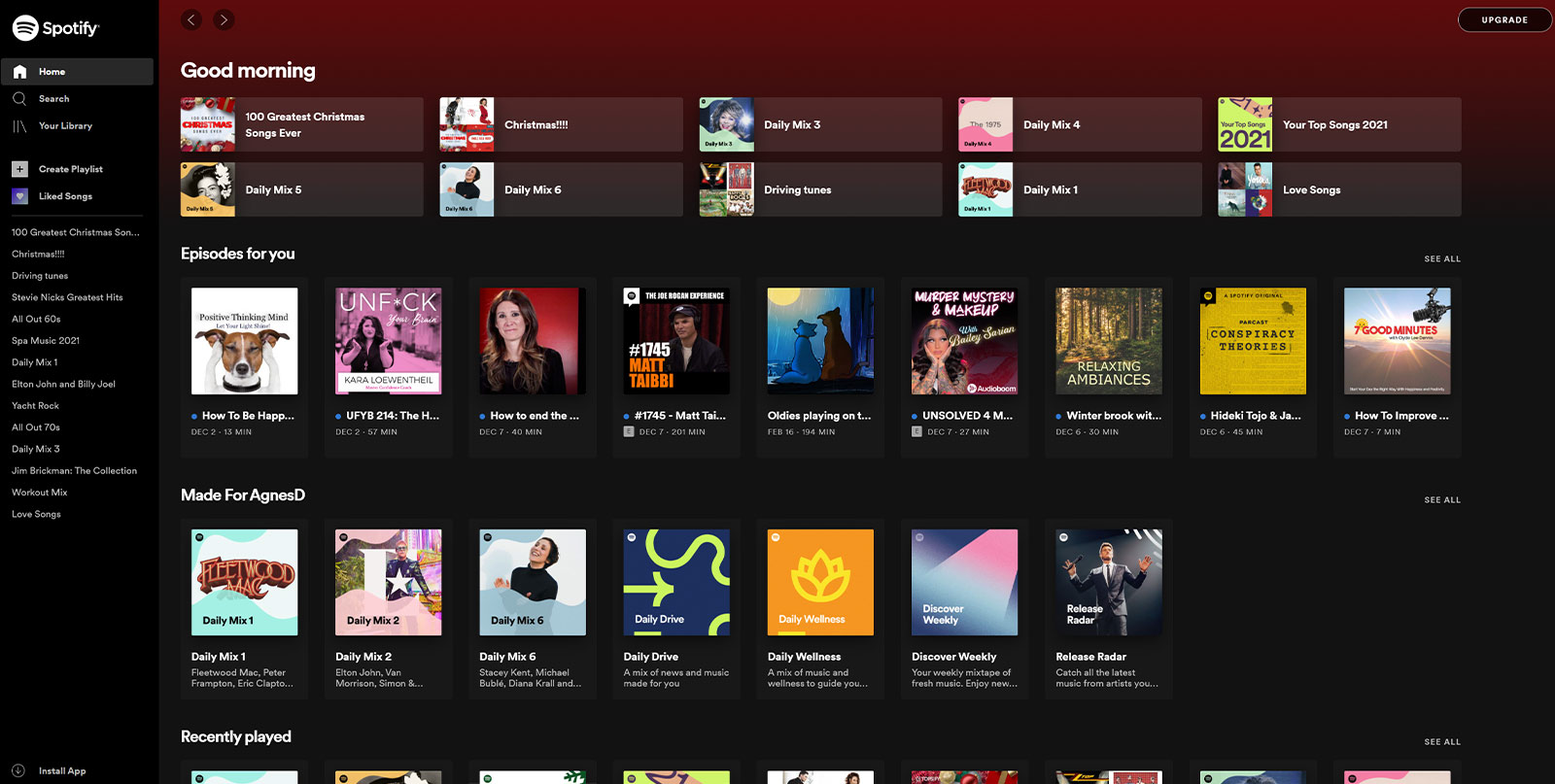
Task: Open Your Library icon
Action: (x=19, y=126)
